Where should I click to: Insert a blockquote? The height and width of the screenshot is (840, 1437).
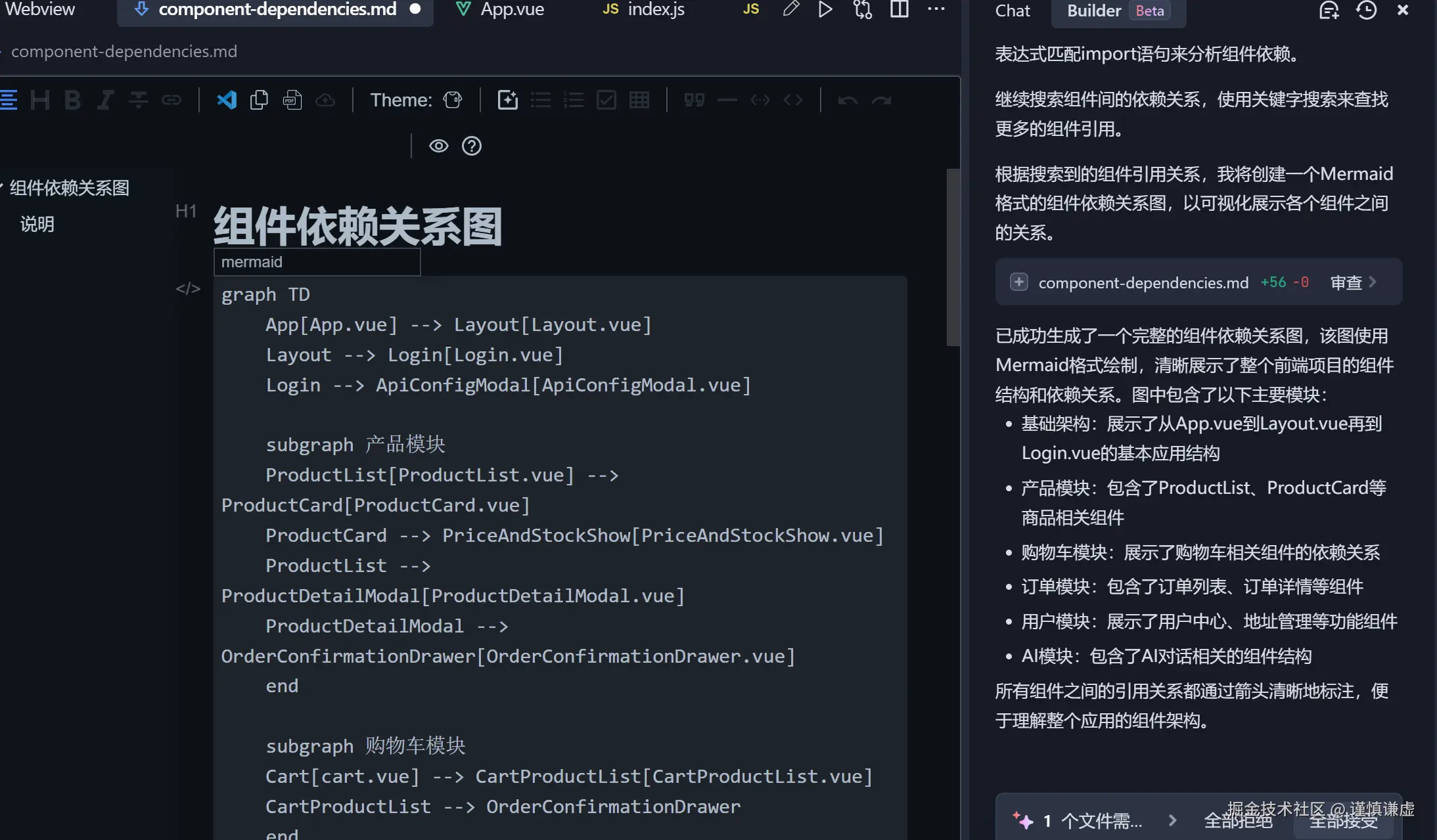(694, 100)
